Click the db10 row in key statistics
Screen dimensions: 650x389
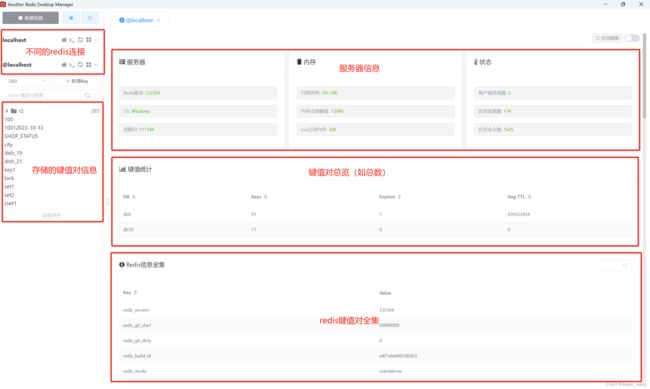pyautogui.click(x=376, y=229)
